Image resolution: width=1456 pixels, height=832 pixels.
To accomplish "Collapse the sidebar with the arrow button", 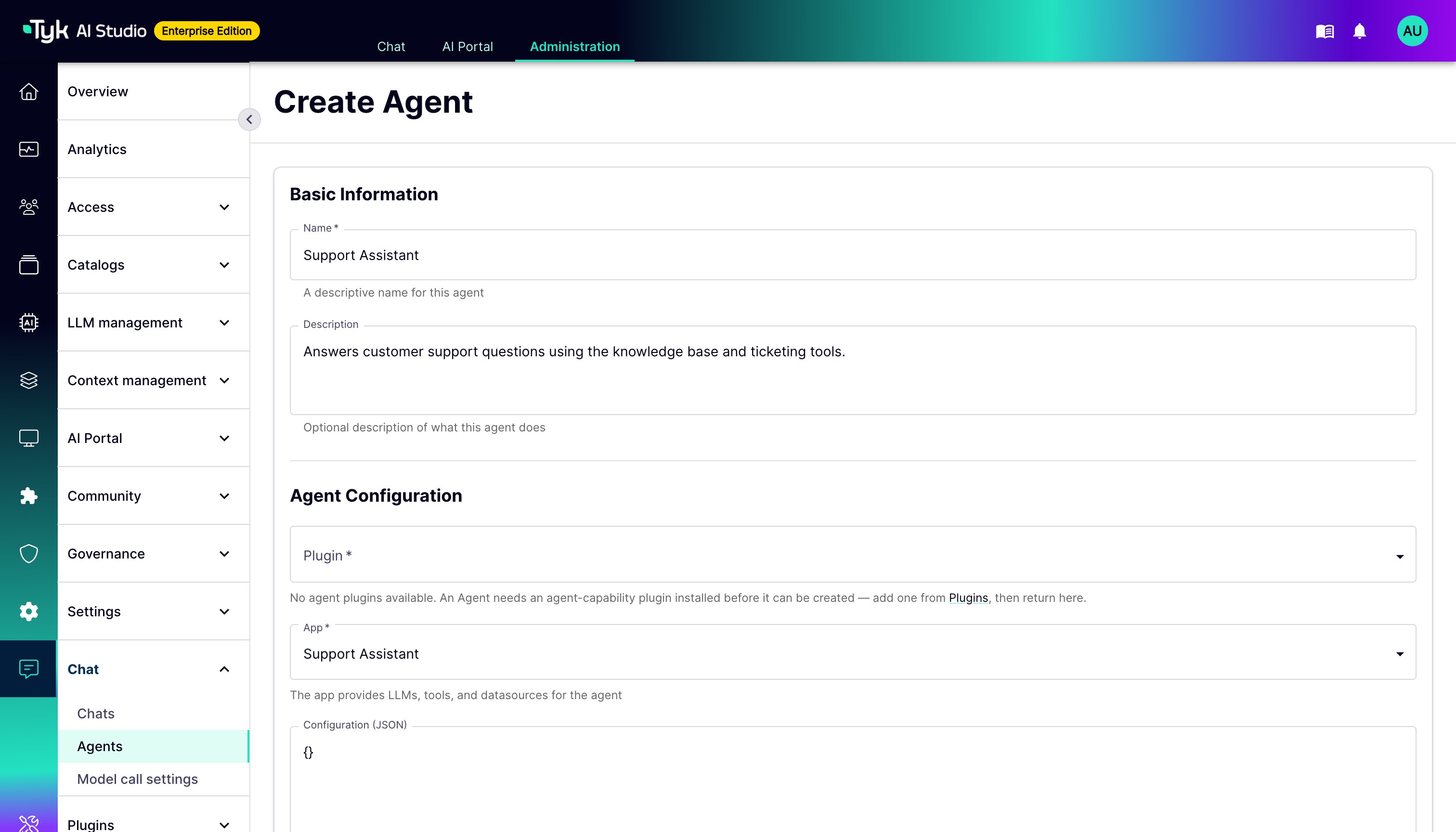I will (249, 119).
